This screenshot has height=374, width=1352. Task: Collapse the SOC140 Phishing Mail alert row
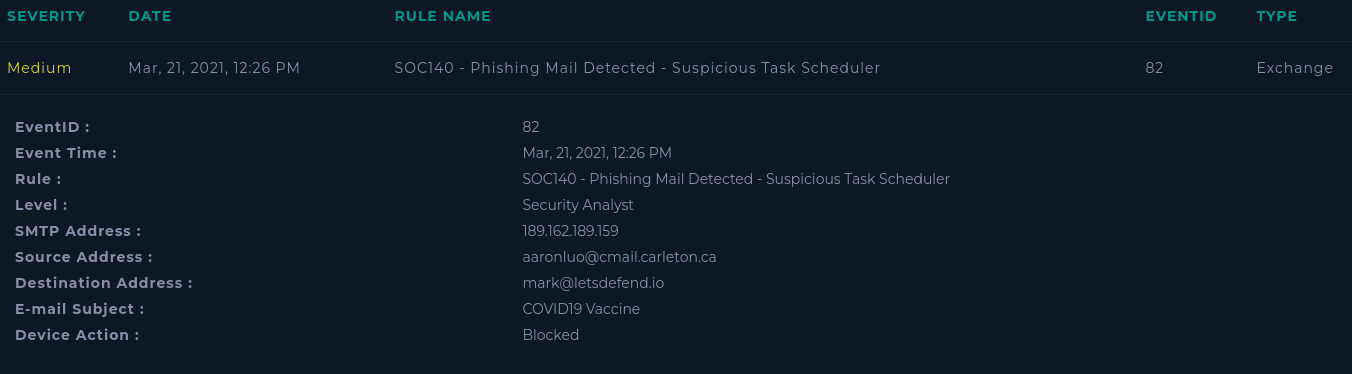point(676,68)
